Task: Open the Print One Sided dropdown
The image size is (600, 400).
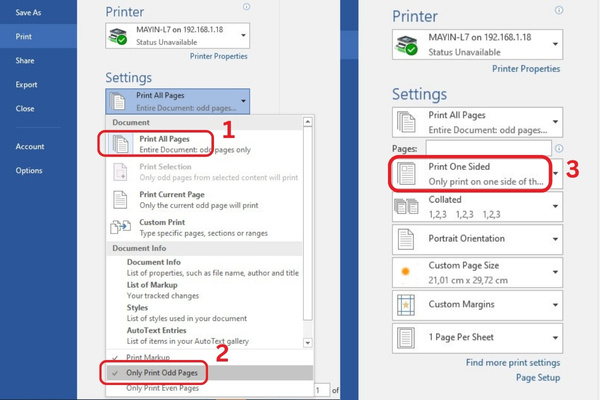Action: pyautogui.click(x=553, y=173)
